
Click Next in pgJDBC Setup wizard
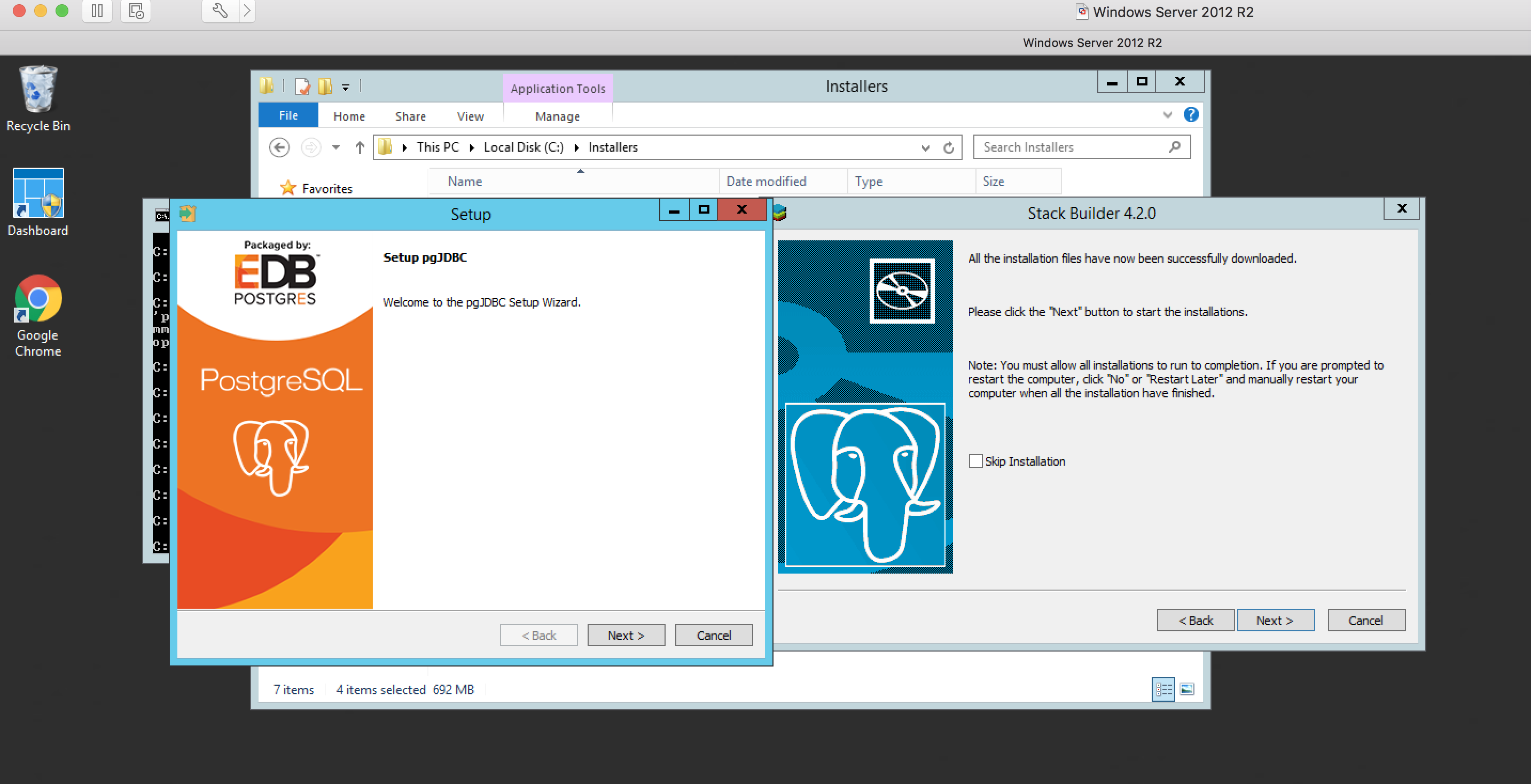coord(626,635)
